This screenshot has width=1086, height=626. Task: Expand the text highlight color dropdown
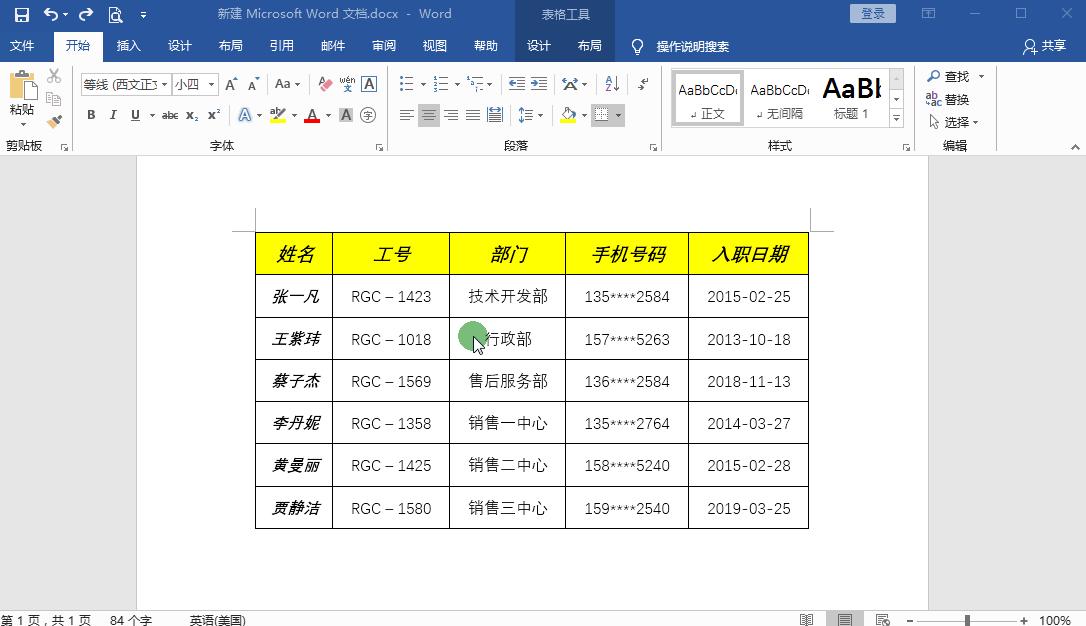[294, 115]
